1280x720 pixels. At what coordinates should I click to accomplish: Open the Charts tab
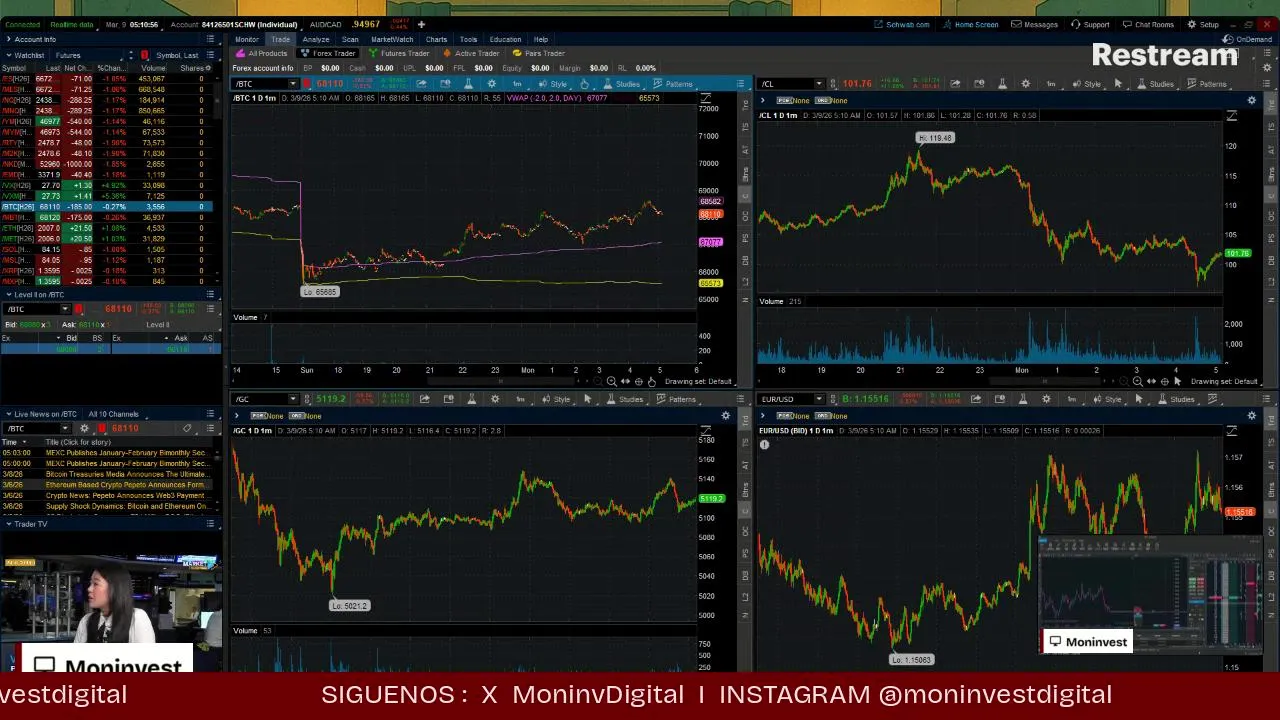point(436,39)
